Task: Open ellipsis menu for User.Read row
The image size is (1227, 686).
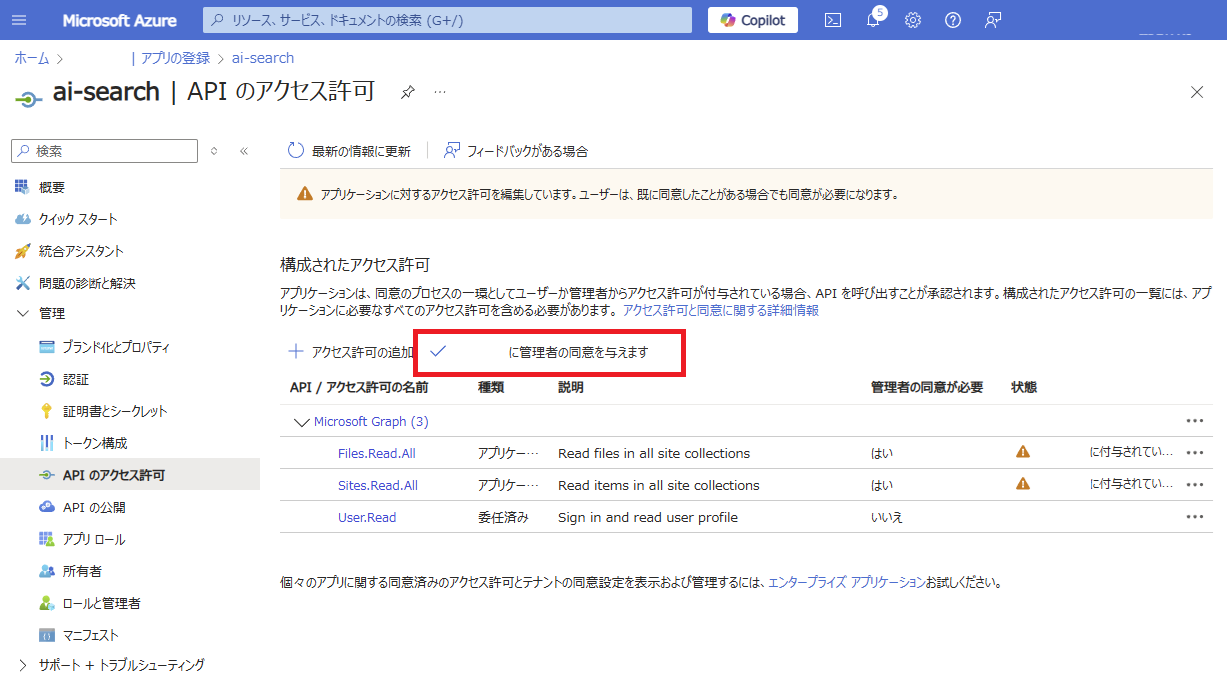Action: [x=1194, y=517]
